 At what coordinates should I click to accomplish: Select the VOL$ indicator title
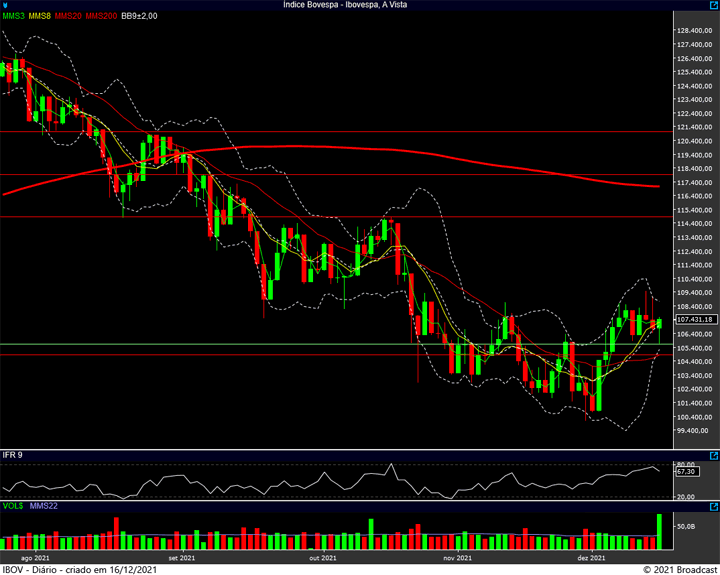click(13, 506)
